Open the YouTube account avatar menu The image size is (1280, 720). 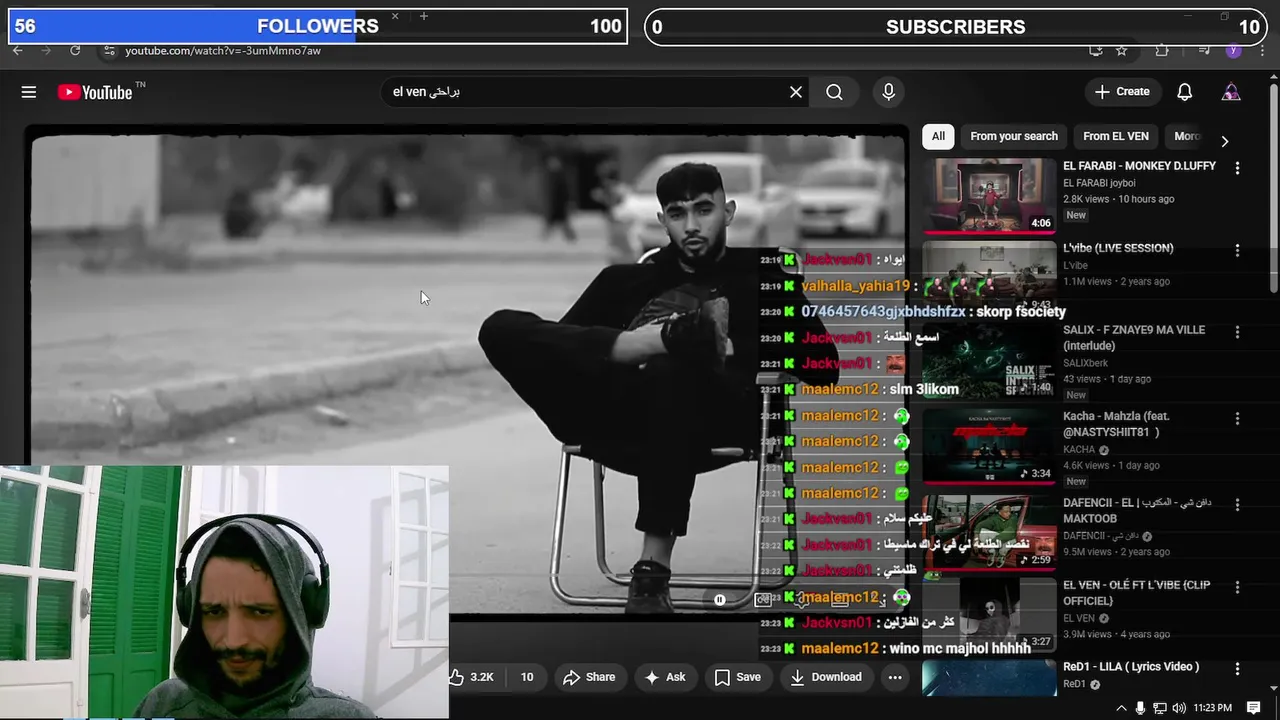(x=1231, y=92)
